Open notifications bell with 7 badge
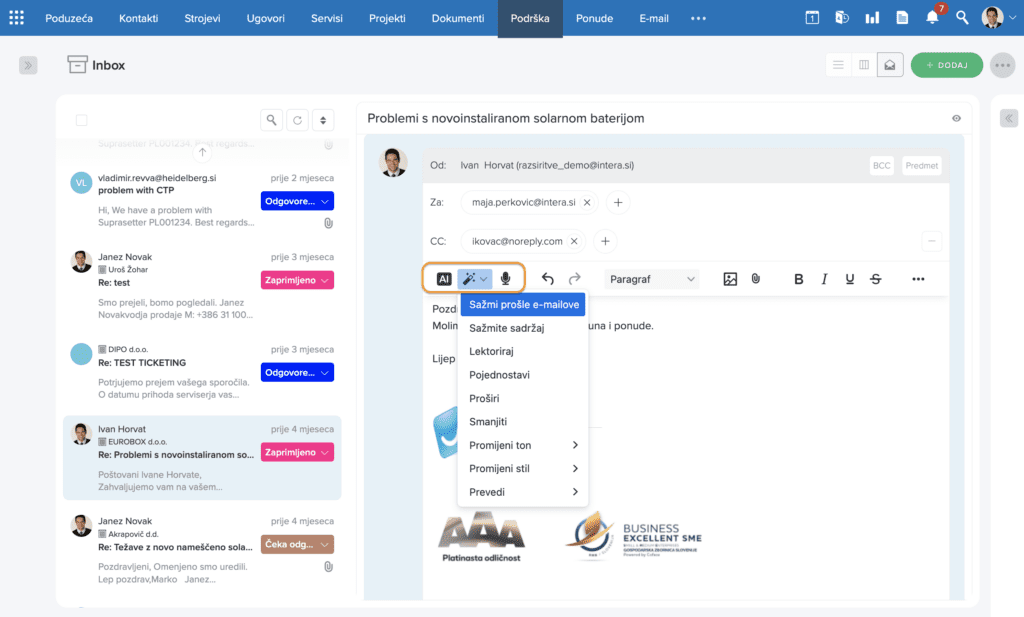Image resolution: width=1024 pixels, height=617 pixels. [932, 18]
